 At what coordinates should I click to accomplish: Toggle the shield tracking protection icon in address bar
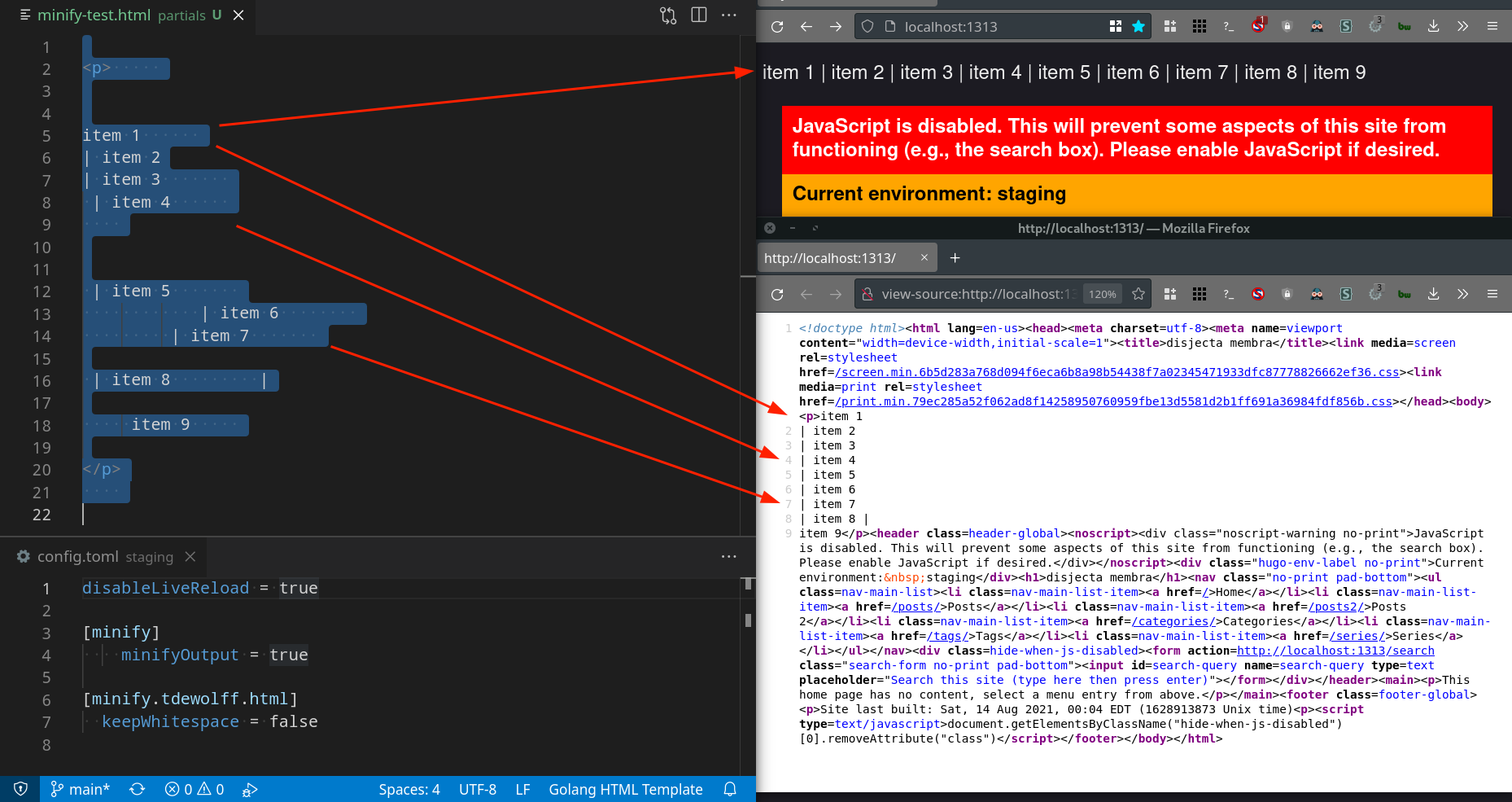[868, 25]
